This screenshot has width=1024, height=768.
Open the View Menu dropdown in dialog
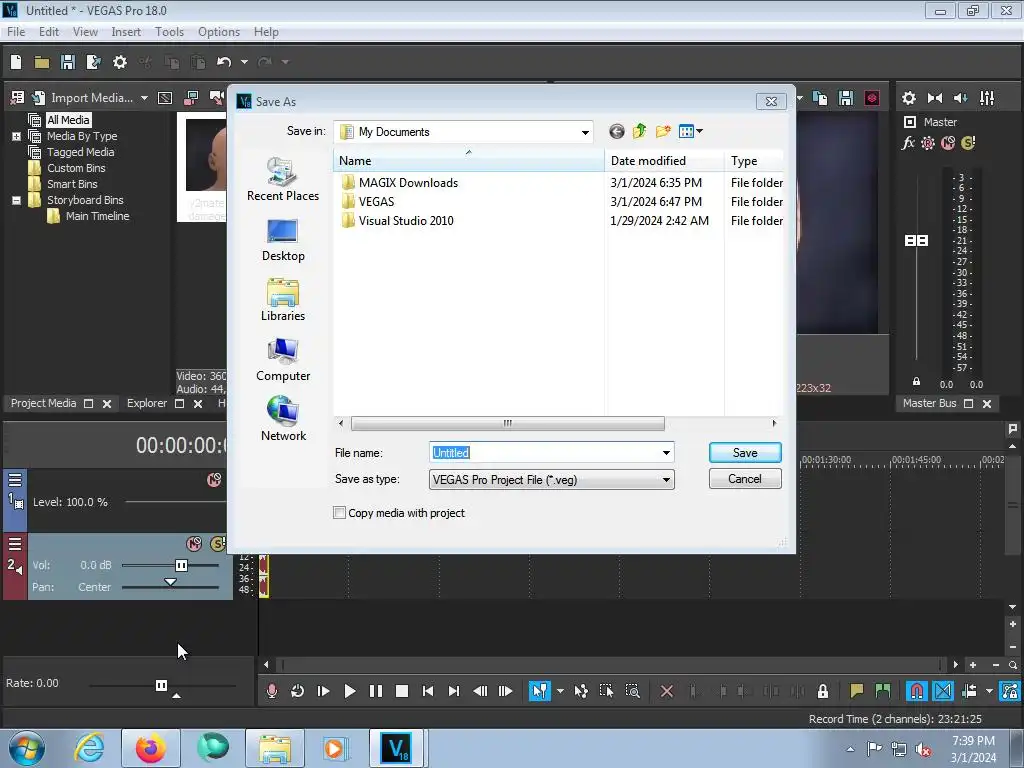(x=691, y=131)
